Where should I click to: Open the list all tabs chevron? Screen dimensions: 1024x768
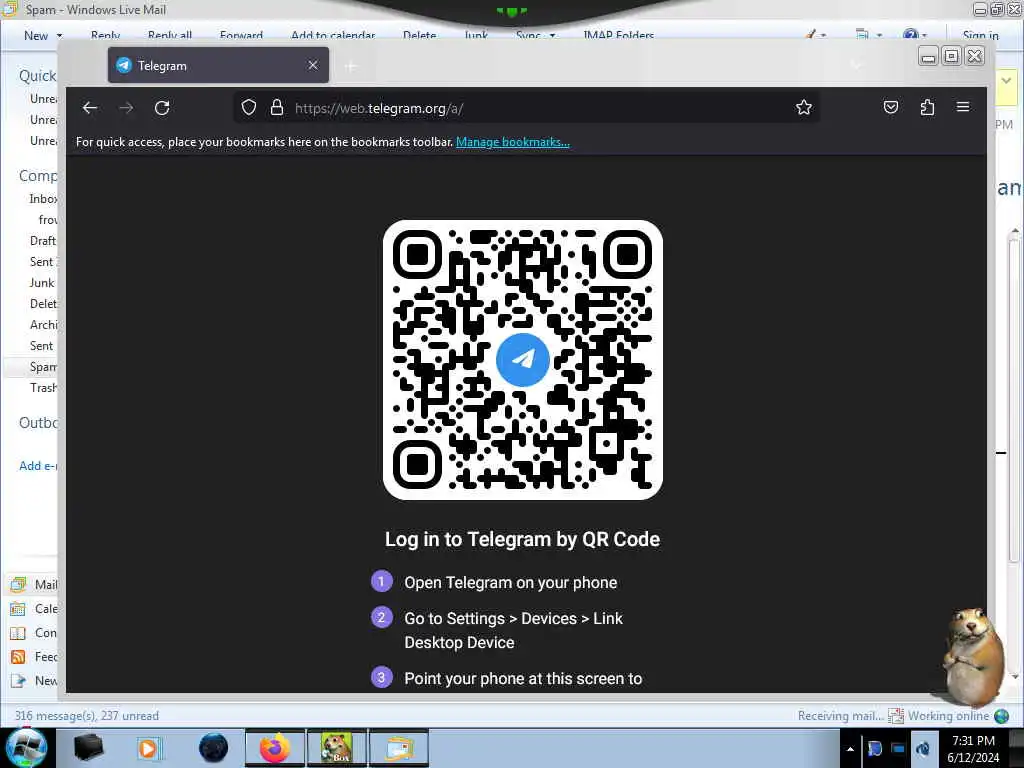[x=856, y=65]
